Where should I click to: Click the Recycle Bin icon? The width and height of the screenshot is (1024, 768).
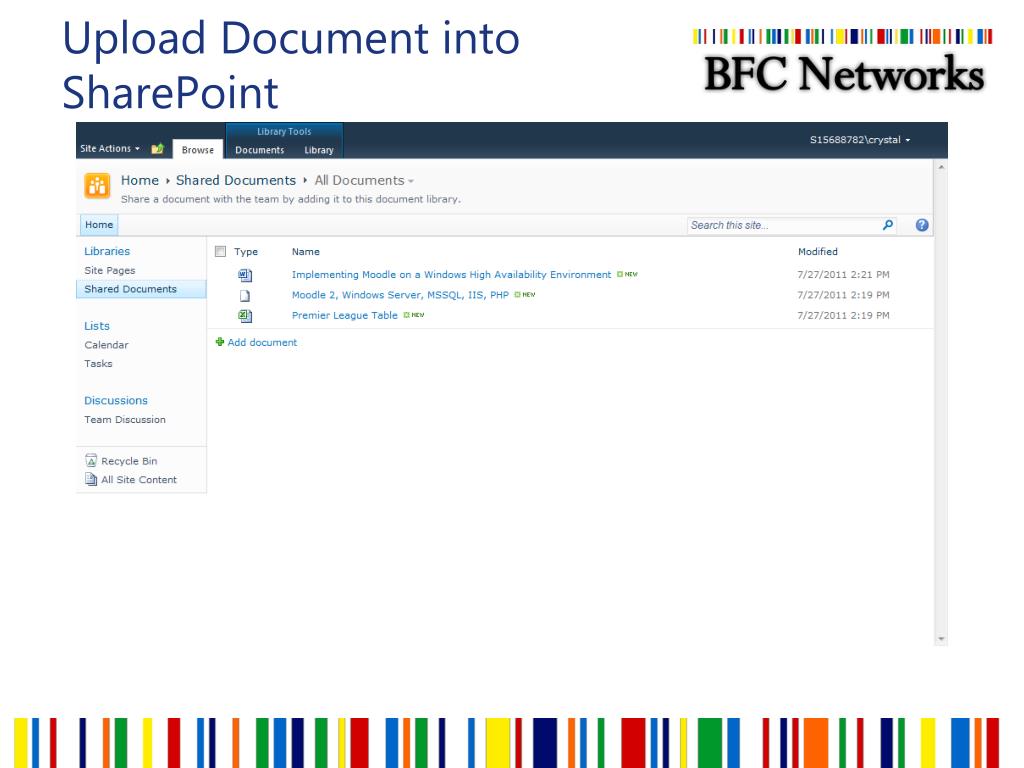(x=91, y=460)
